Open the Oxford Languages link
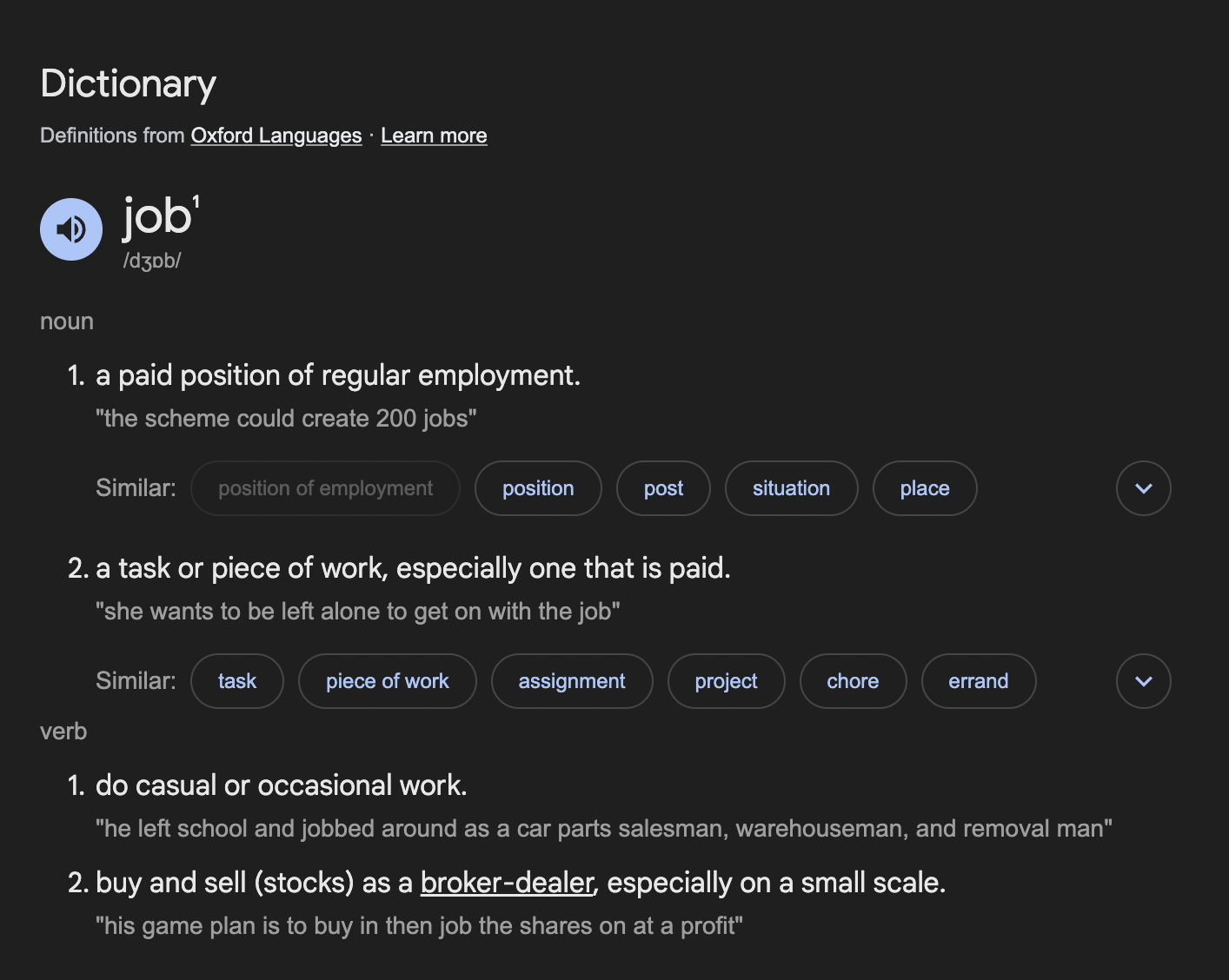The width and height of the screenshot is (1229, 980). click(276, 136)
